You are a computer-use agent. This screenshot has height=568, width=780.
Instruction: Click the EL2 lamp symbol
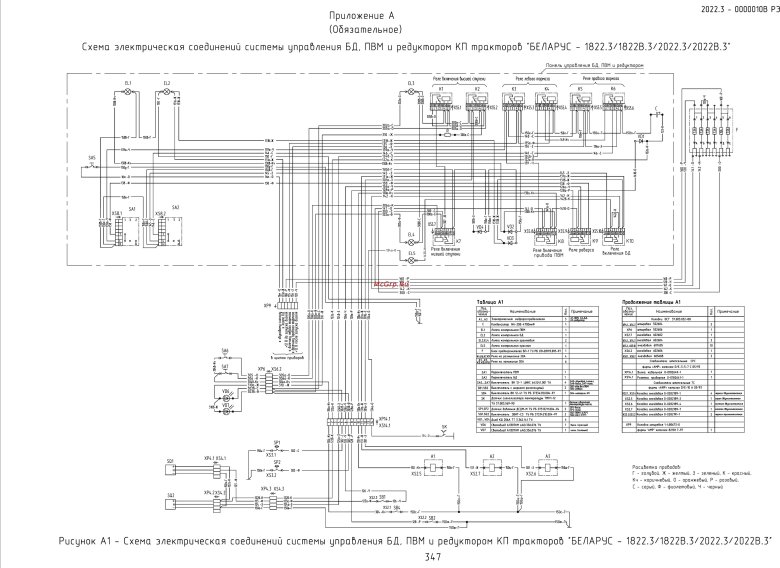tap(167, 91)
